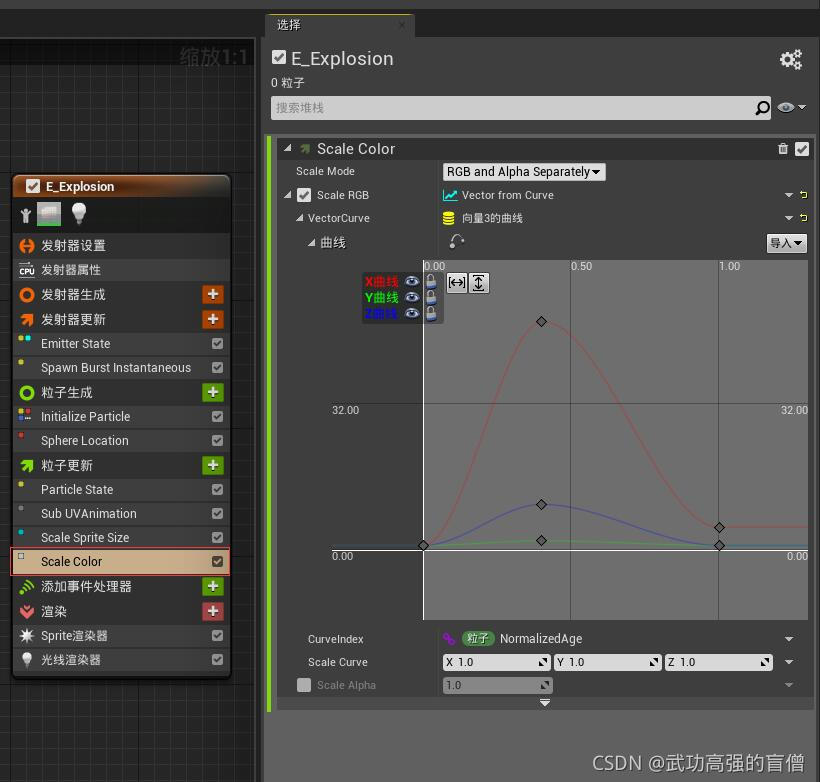Click the CurveIndex link icon
Viewport: 820px width, 782px height.
(449, 639)
